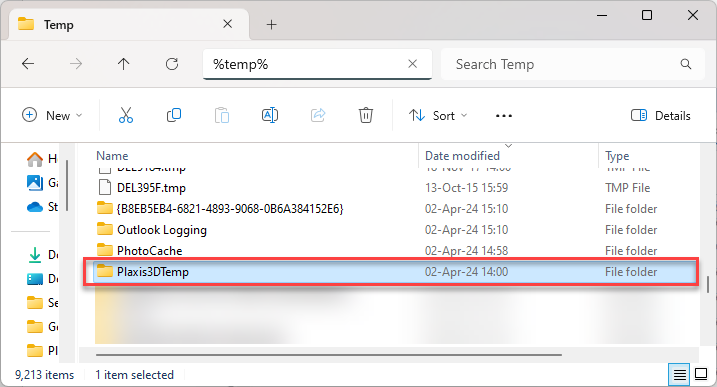Select the PhotoCache folder
The width and height of the screenshot is (717, 387).
(x=150, y=251)
